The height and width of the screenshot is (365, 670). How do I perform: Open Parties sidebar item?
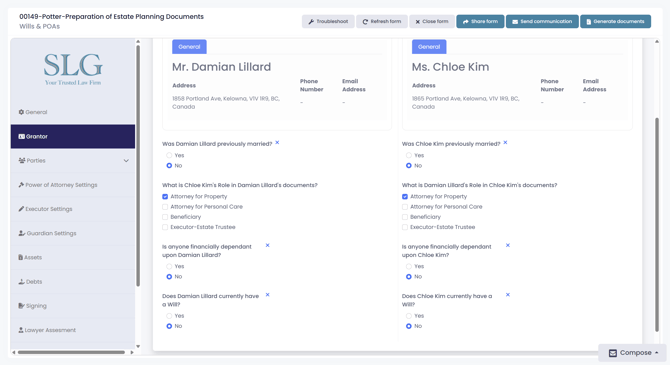point(73,161)
